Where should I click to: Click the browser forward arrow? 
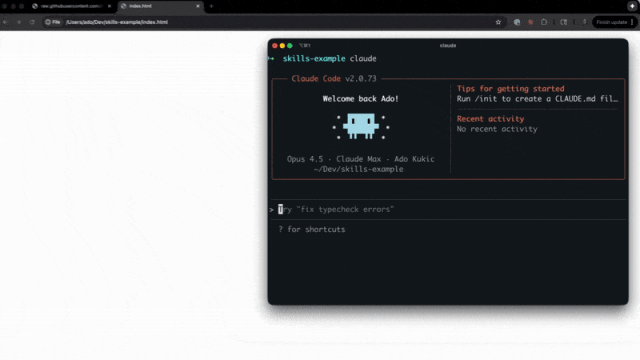(x=19, y=22)
